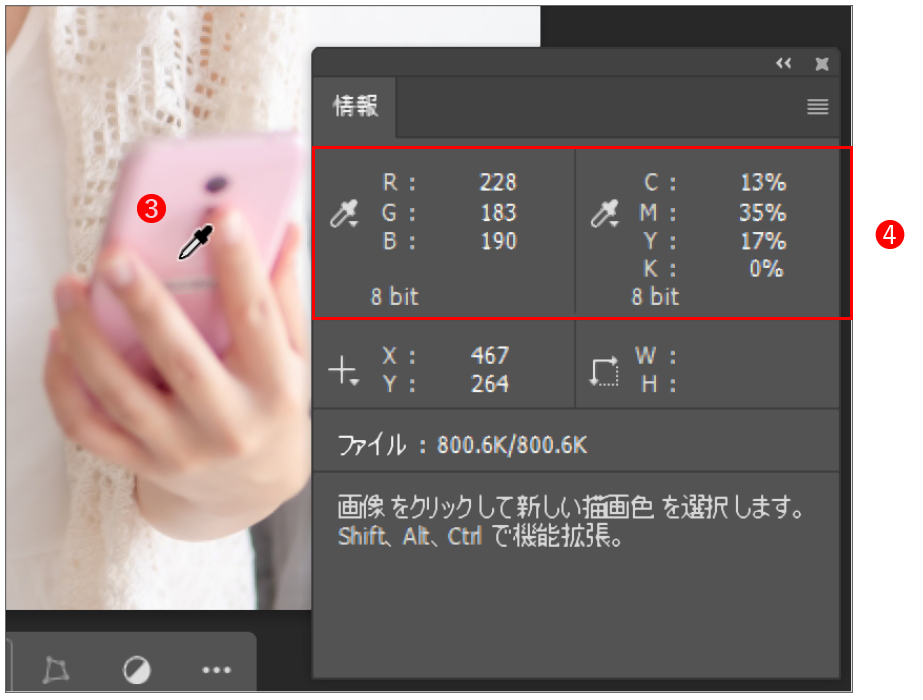Screen dimensions: 923x700
Task: Click the K value 0% readout
Action: tap(765, 269)
